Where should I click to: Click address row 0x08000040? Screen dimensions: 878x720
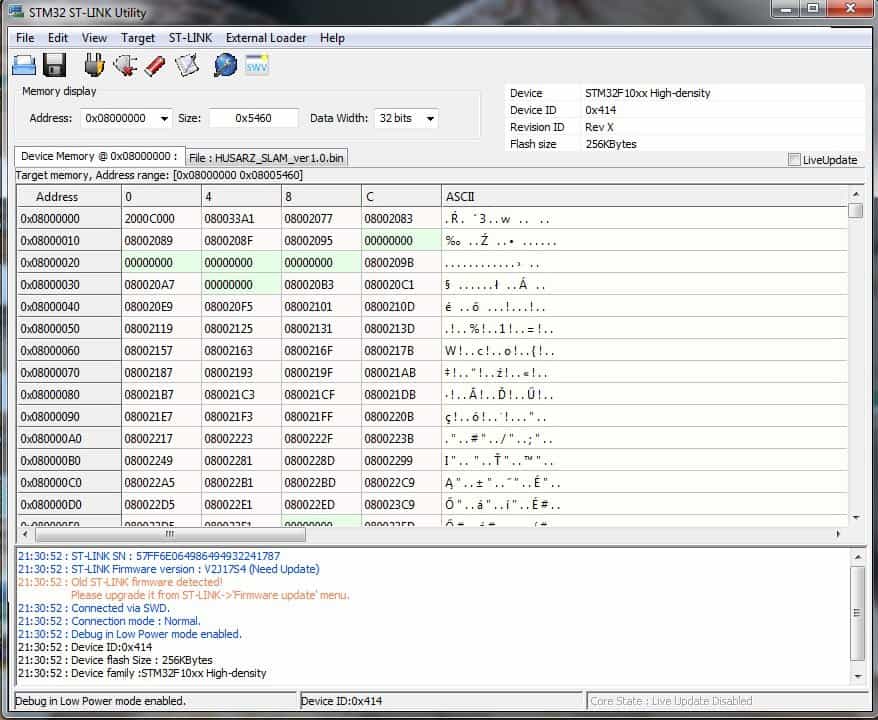click(69, 307)
